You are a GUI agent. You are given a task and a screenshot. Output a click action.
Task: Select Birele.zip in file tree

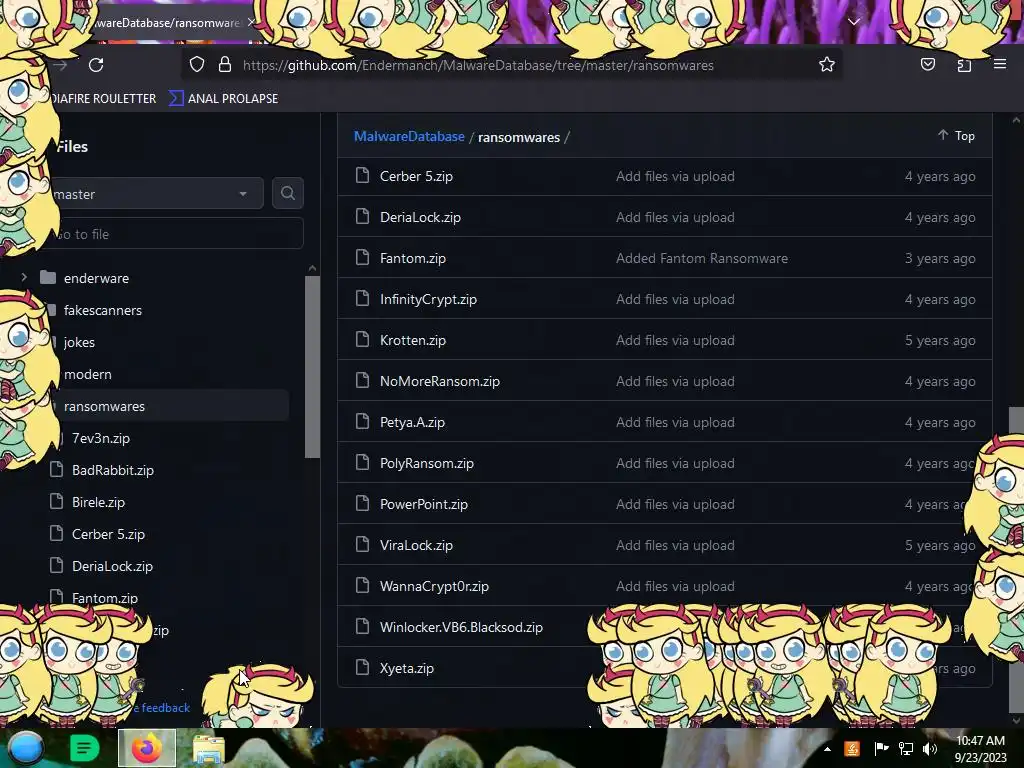click(98, 502)
